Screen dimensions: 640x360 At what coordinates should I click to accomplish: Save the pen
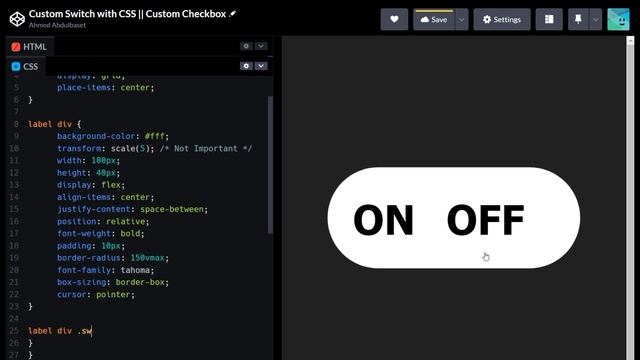coord(434,19)
